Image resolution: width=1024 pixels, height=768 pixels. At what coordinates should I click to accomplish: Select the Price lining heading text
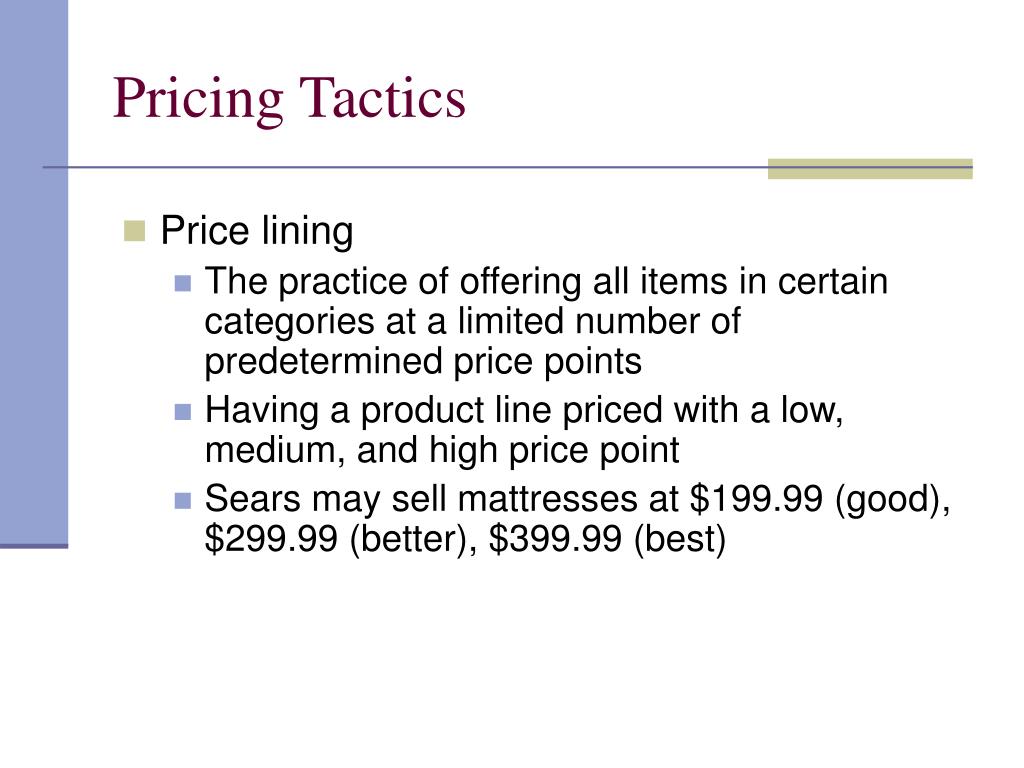[257, 231]
